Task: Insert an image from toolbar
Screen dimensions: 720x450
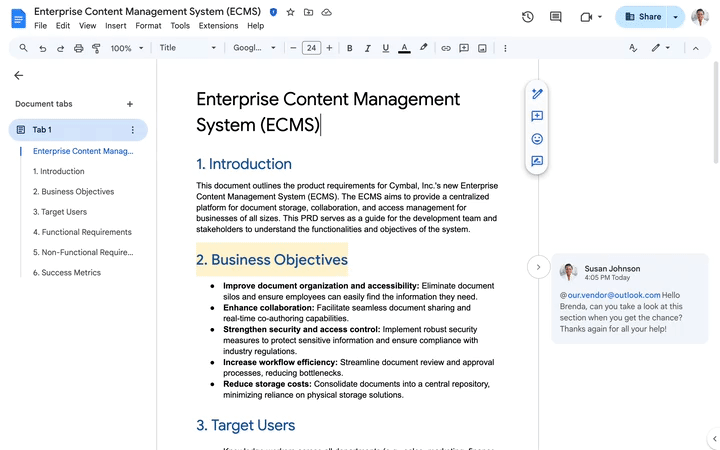Action: 482,48
